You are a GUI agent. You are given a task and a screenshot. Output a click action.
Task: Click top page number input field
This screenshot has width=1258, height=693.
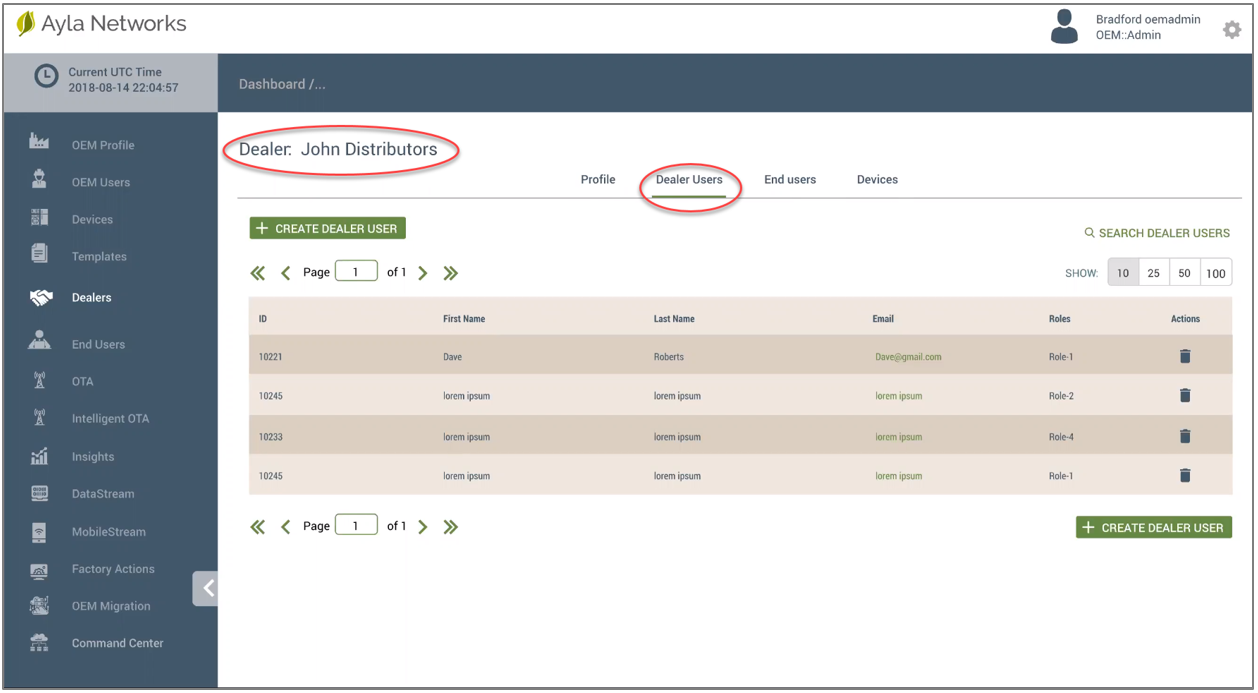click(356, 271)
